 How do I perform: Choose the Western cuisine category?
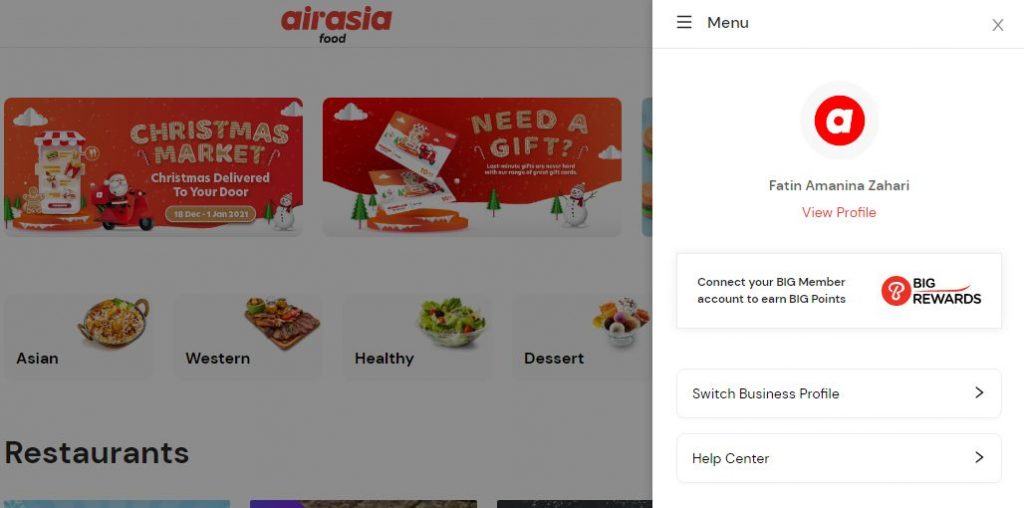248,336
